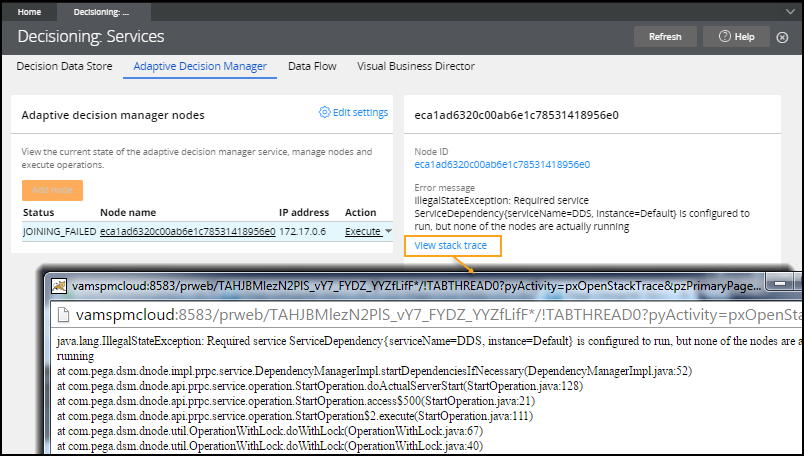Open the Execute action dropdown
Screen dimensions: 804x456
pyautogui.click(x=368, y=231)
